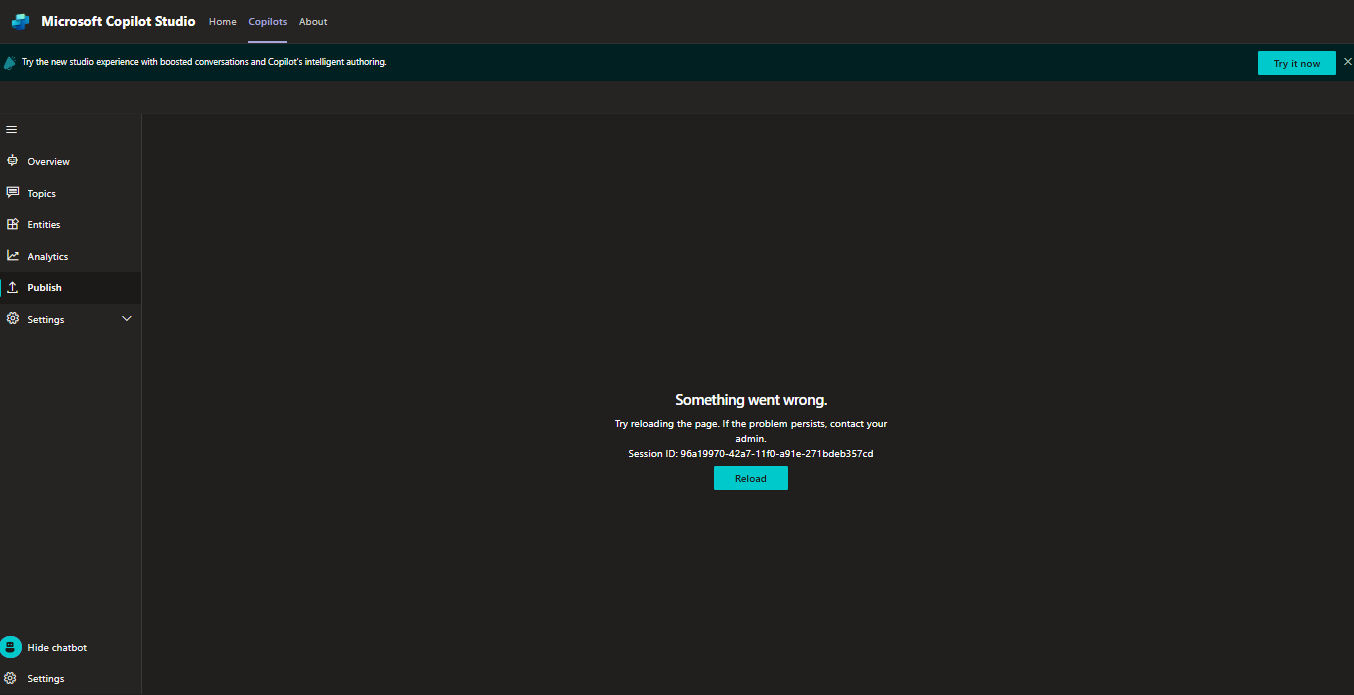1354x695 pixels.
Task: Collapse the sidebar with hamburger icon
Action: (x=12, y=130)
